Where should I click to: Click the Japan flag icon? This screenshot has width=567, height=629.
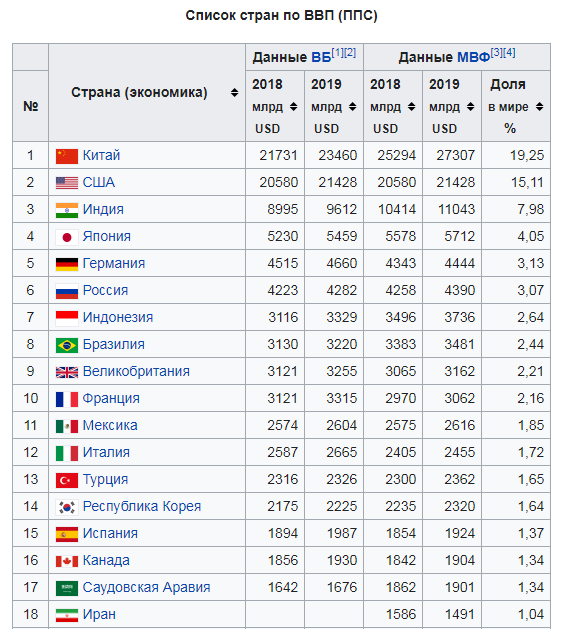tap(67, 237)
